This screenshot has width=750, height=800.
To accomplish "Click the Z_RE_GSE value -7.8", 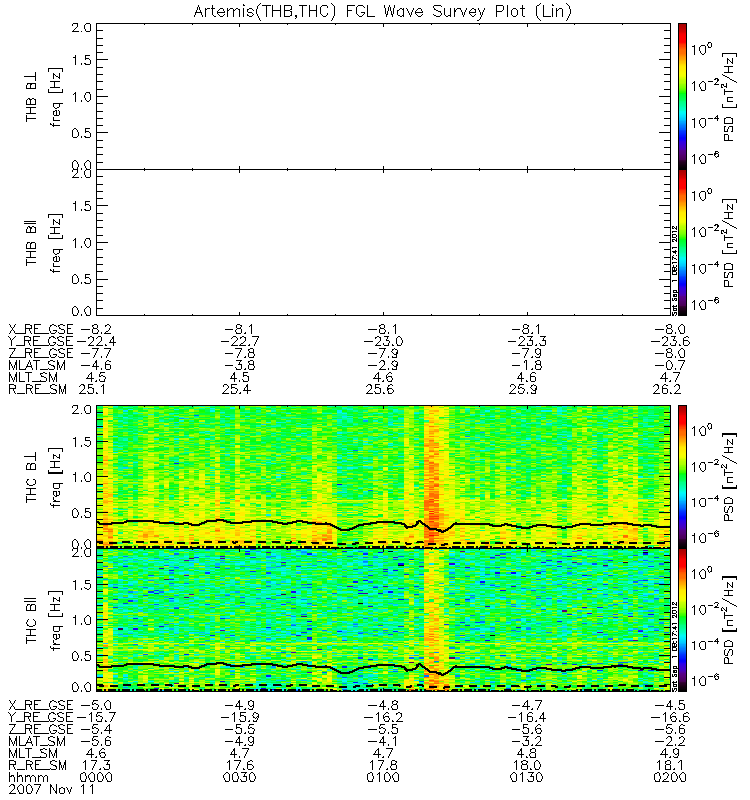I will point(239,354).
